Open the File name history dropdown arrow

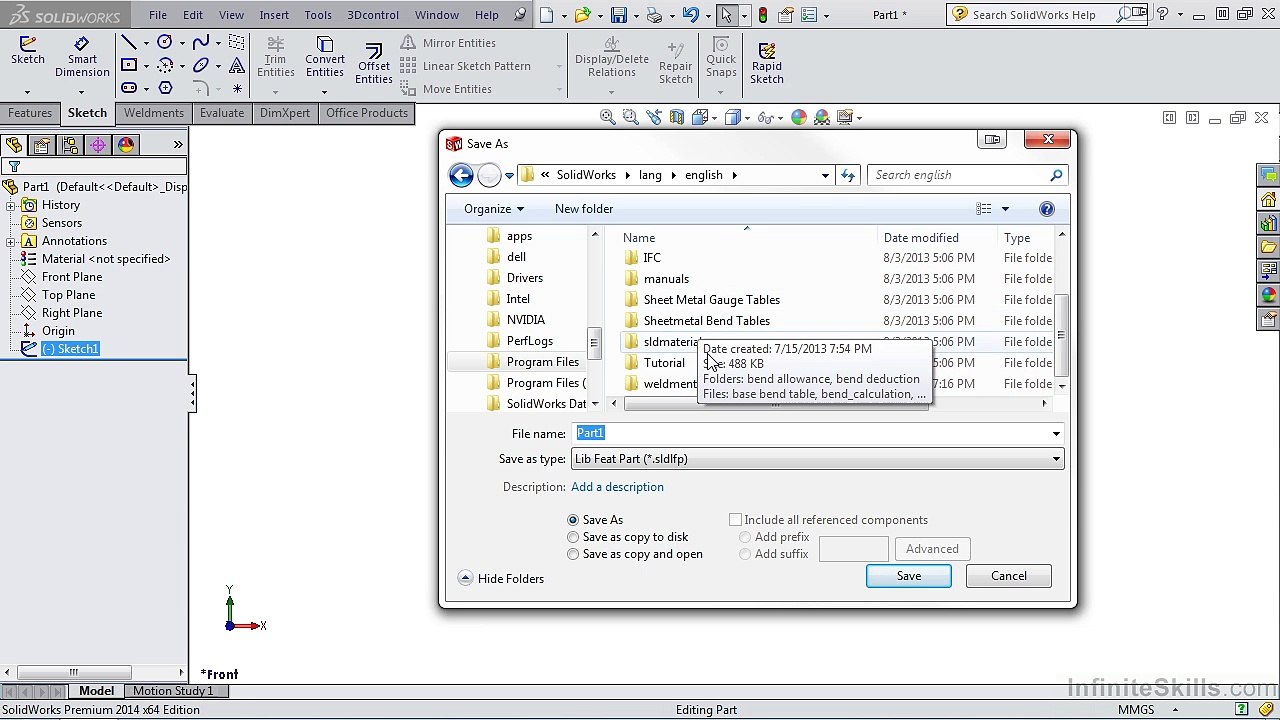pyautogui.click(x=1056, y=433)
